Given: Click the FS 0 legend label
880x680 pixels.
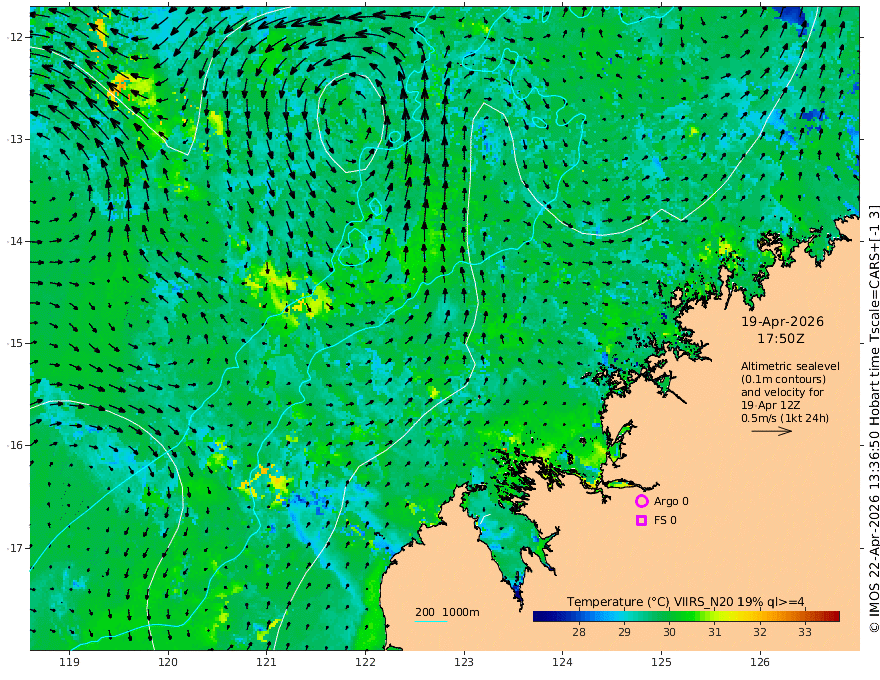Looking at the screenshot, I should (x=665, y=521).
